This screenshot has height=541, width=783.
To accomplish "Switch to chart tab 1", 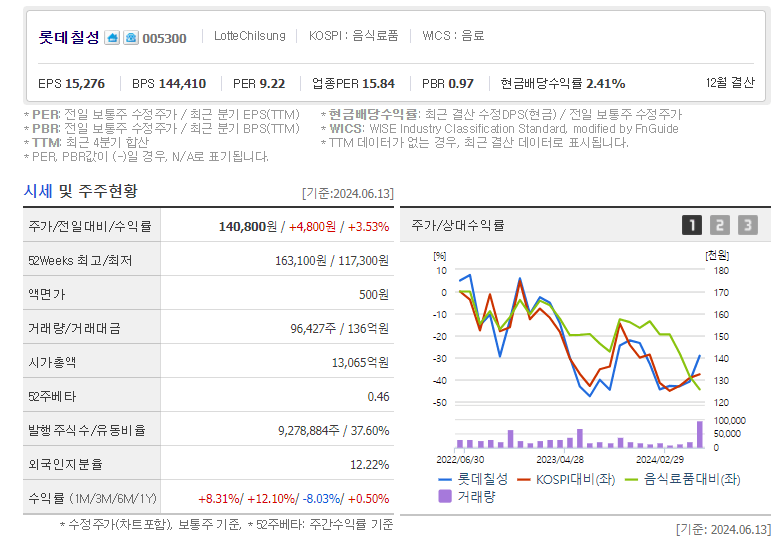I will pyautogui.click(x=692, y=225).
